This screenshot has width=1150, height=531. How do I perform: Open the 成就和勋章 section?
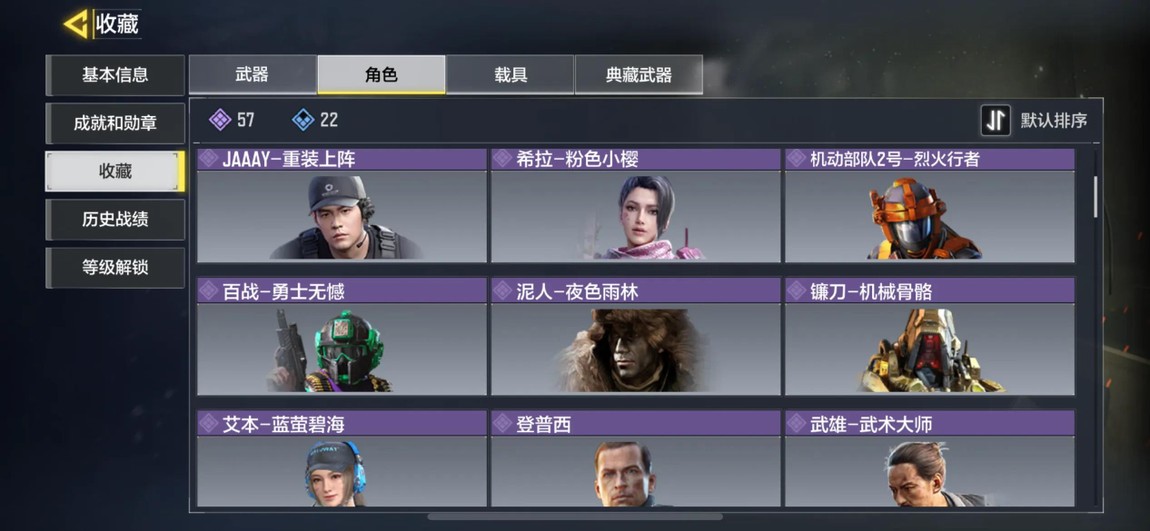(x=115, y=123)
